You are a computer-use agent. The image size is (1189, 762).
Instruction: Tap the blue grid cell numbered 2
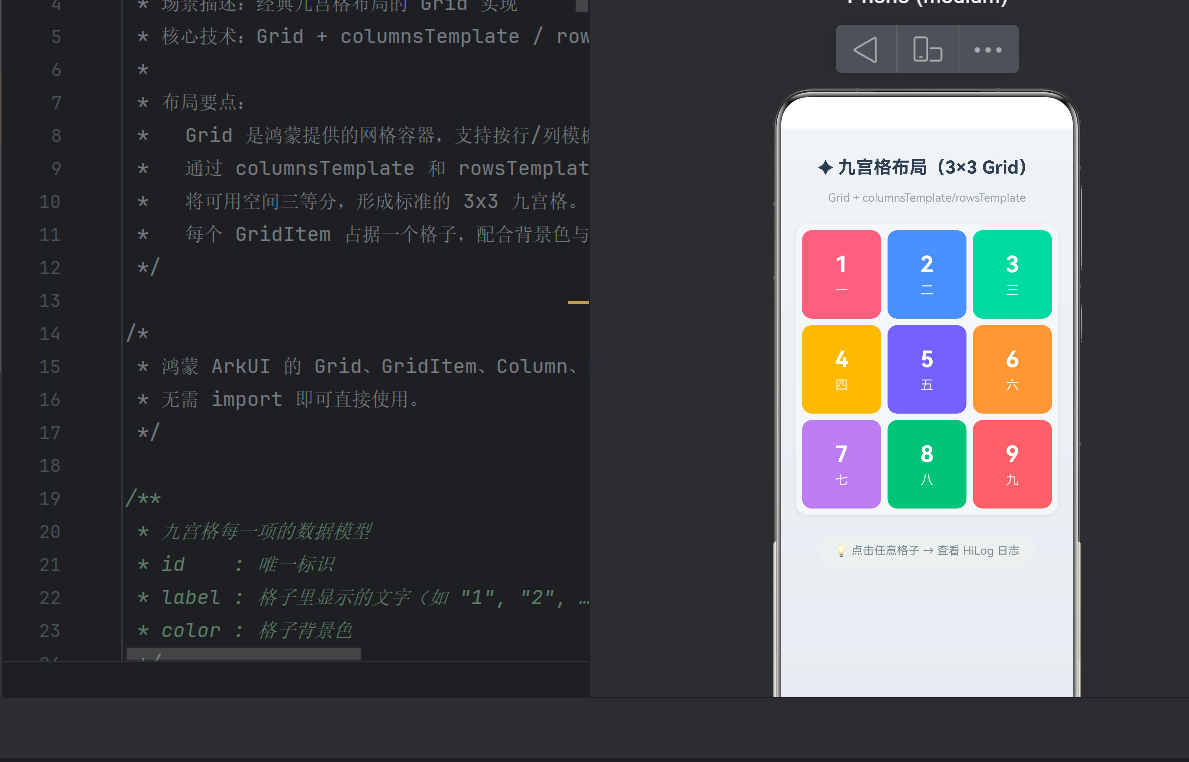(927, 274)
